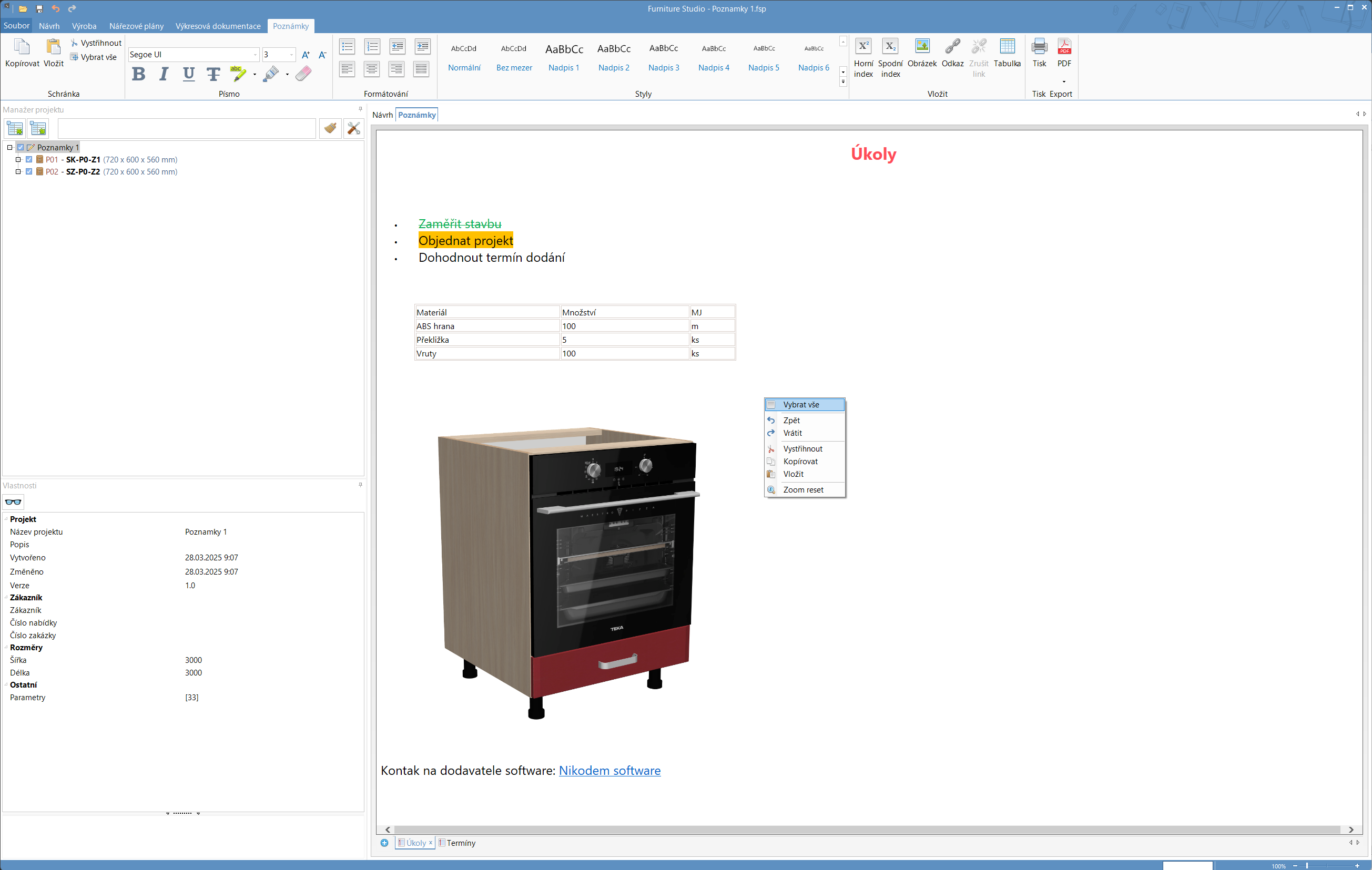This screenshot has width=1372, height=870.
Task: Open font color dropdown arrow
Action: (287, 74)
